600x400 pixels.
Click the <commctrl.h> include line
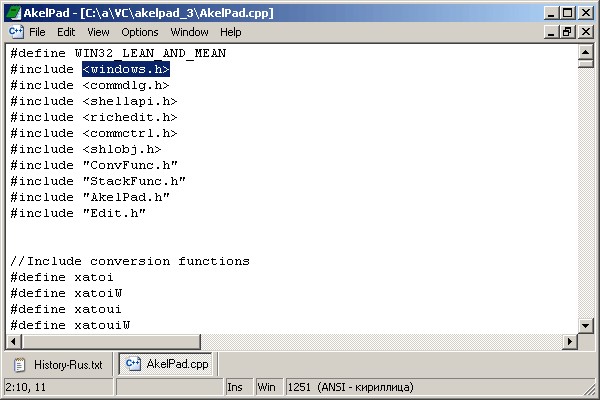(x=94, y=133)
